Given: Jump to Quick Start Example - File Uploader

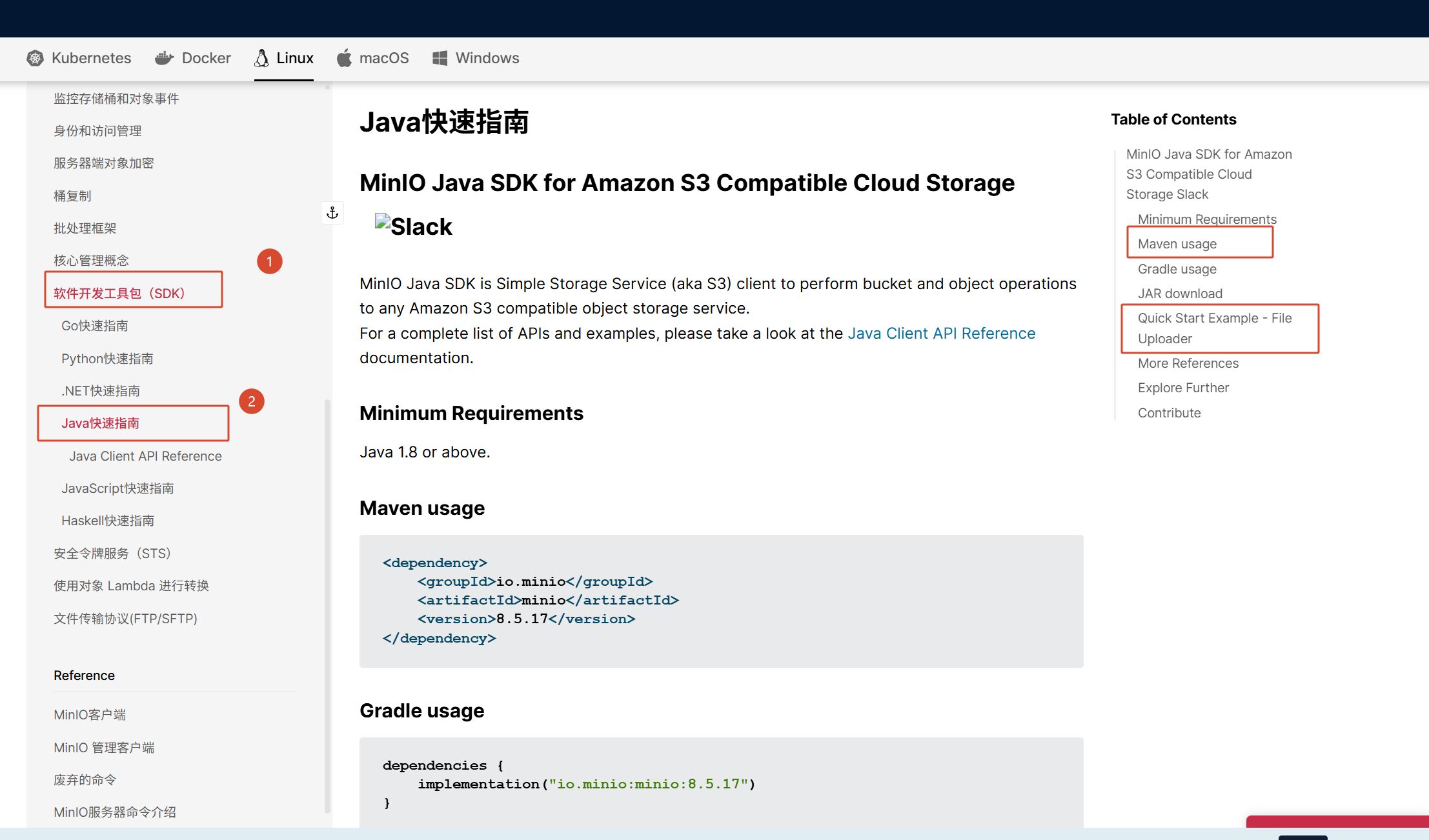Looking at the screenshot, I should pyautogui.click(x=1215, y=328).
